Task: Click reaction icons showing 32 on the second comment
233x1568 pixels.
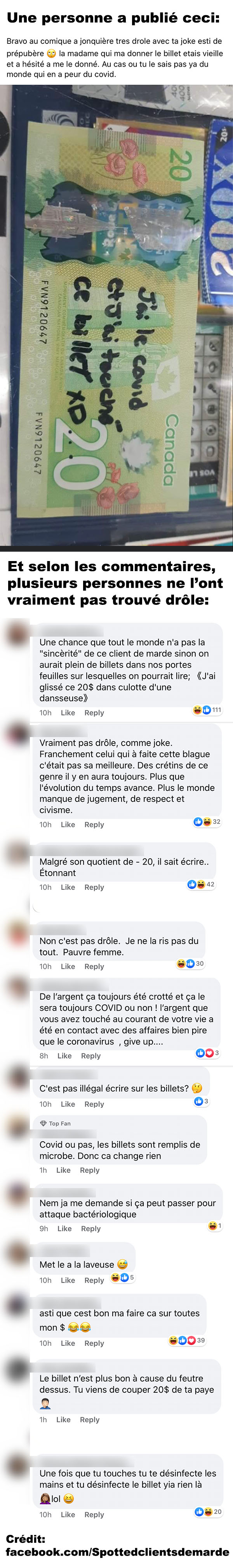Action: [x=207, y=822]
